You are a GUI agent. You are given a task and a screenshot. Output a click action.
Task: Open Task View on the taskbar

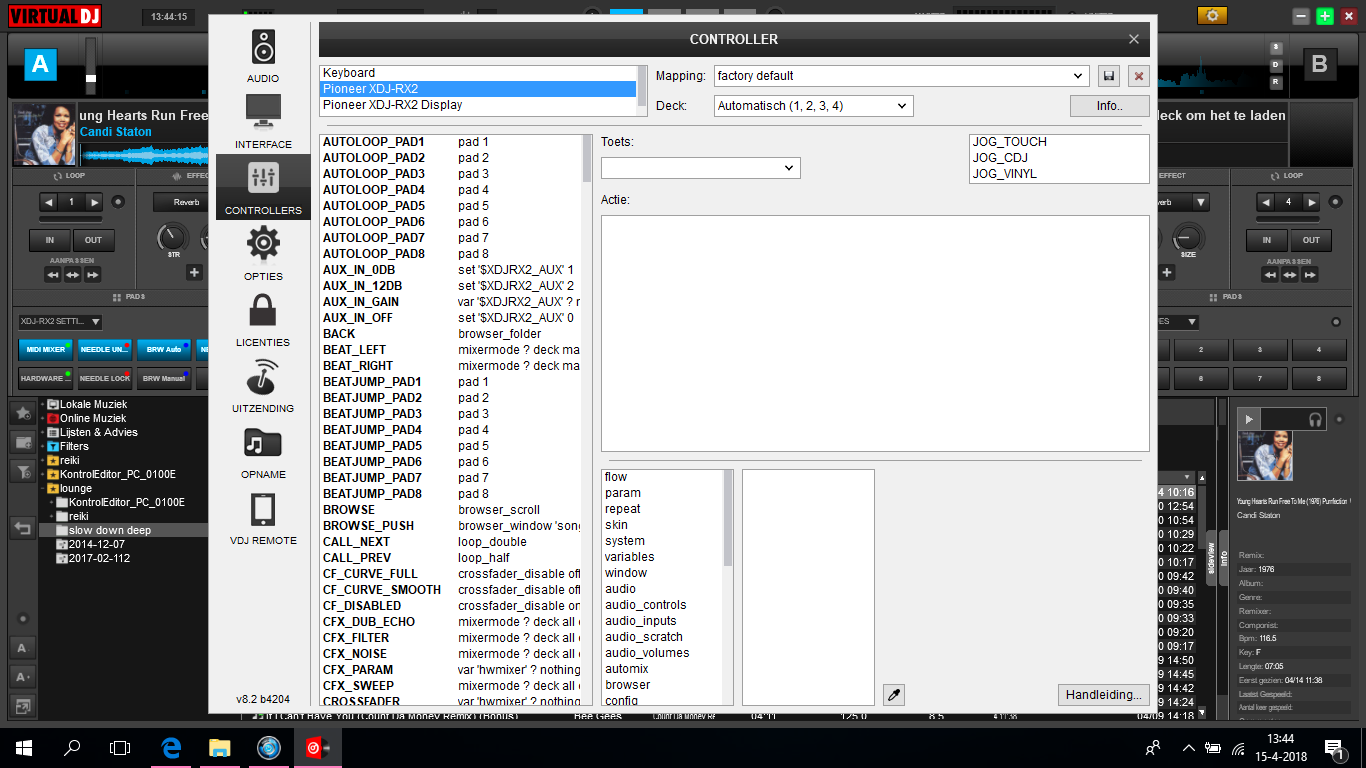point(120,747)
